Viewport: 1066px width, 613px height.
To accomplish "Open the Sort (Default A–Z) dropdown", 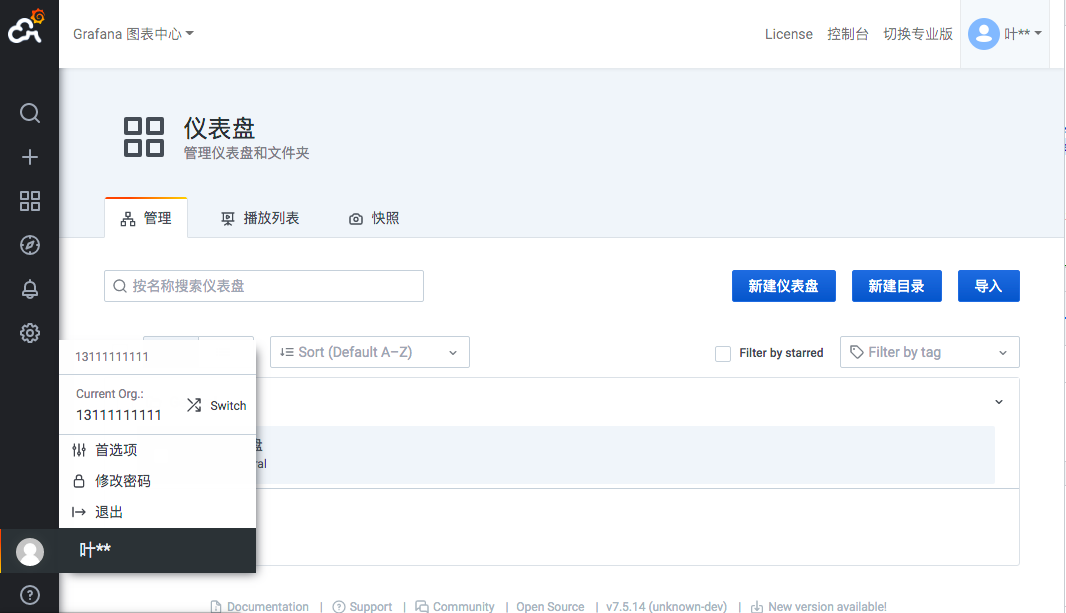I will click(369, 352).
